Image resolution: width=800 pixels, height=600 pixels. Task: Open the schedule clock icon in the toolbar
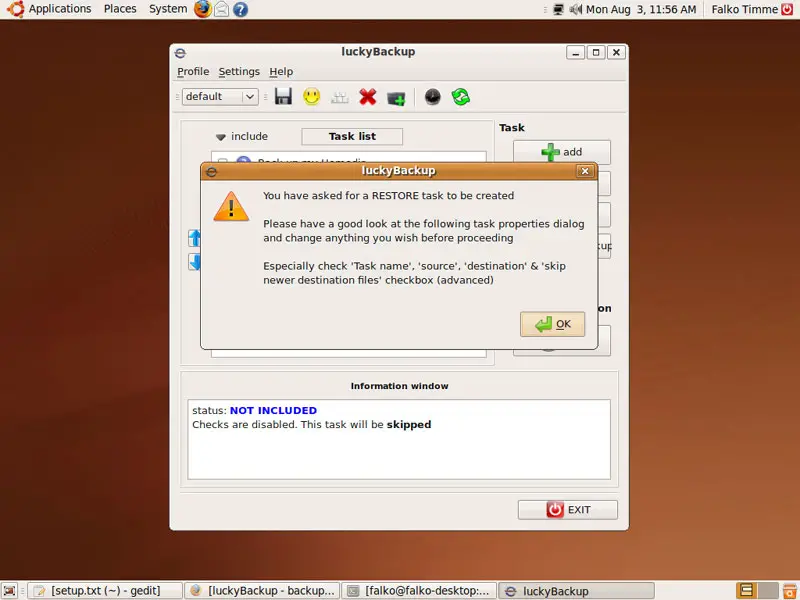(x=432, y=96)
